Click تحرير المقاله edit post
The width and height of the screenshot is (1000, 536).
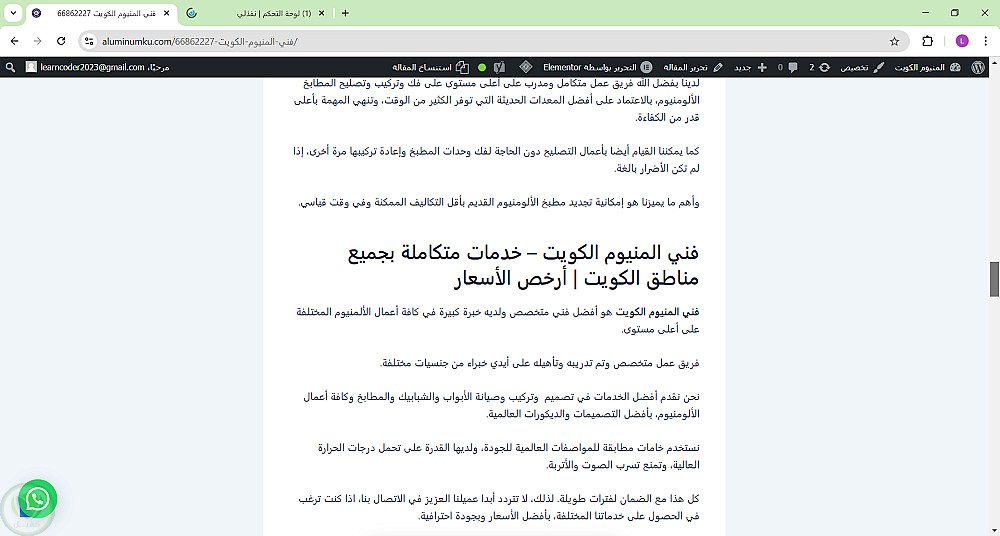pyautogui.click(x=693, y=67)
